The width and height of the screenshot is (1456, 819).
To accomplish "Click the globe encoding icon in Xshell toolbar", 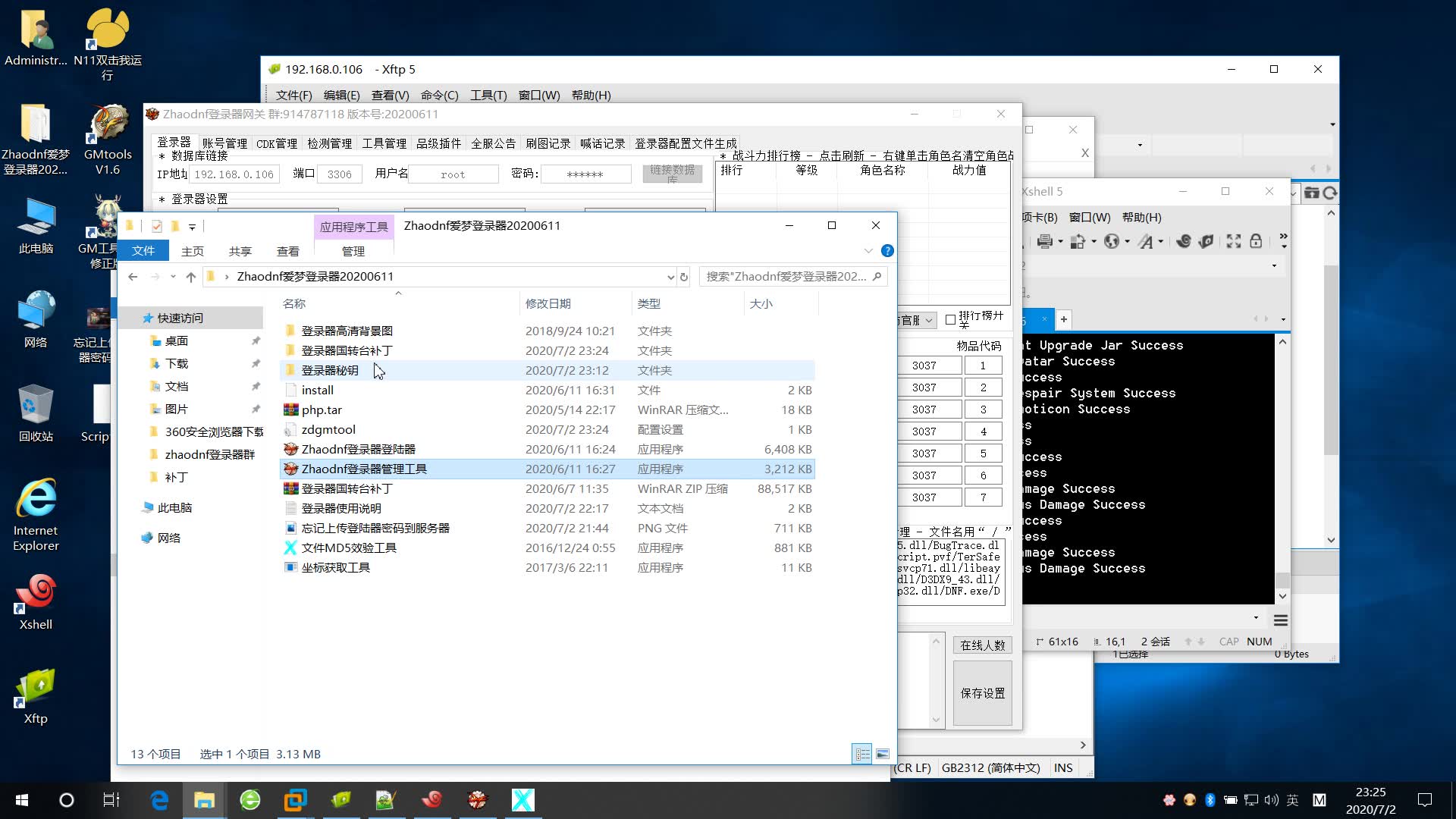I will click(x=1112, y=241).
